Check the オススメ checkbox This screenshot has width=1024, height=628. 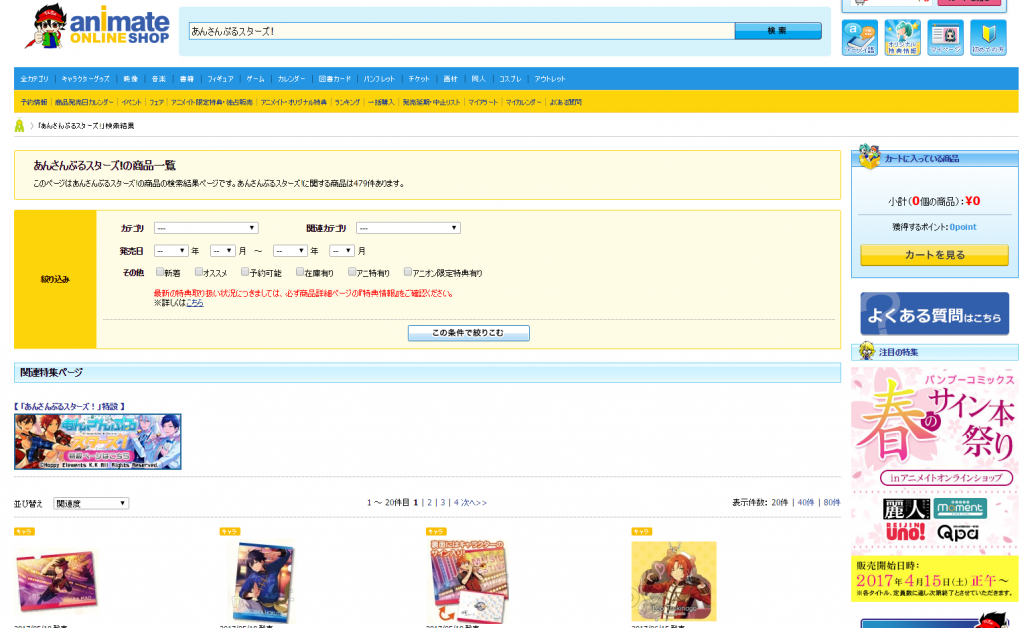click(x=199, y=272)
